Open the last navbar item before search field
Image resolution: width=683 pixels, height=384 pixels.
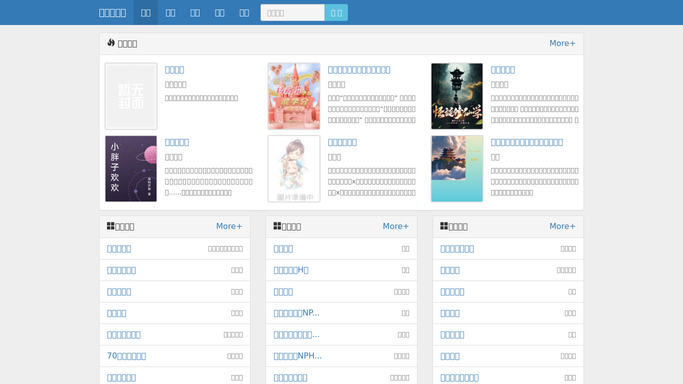[244, 13]
